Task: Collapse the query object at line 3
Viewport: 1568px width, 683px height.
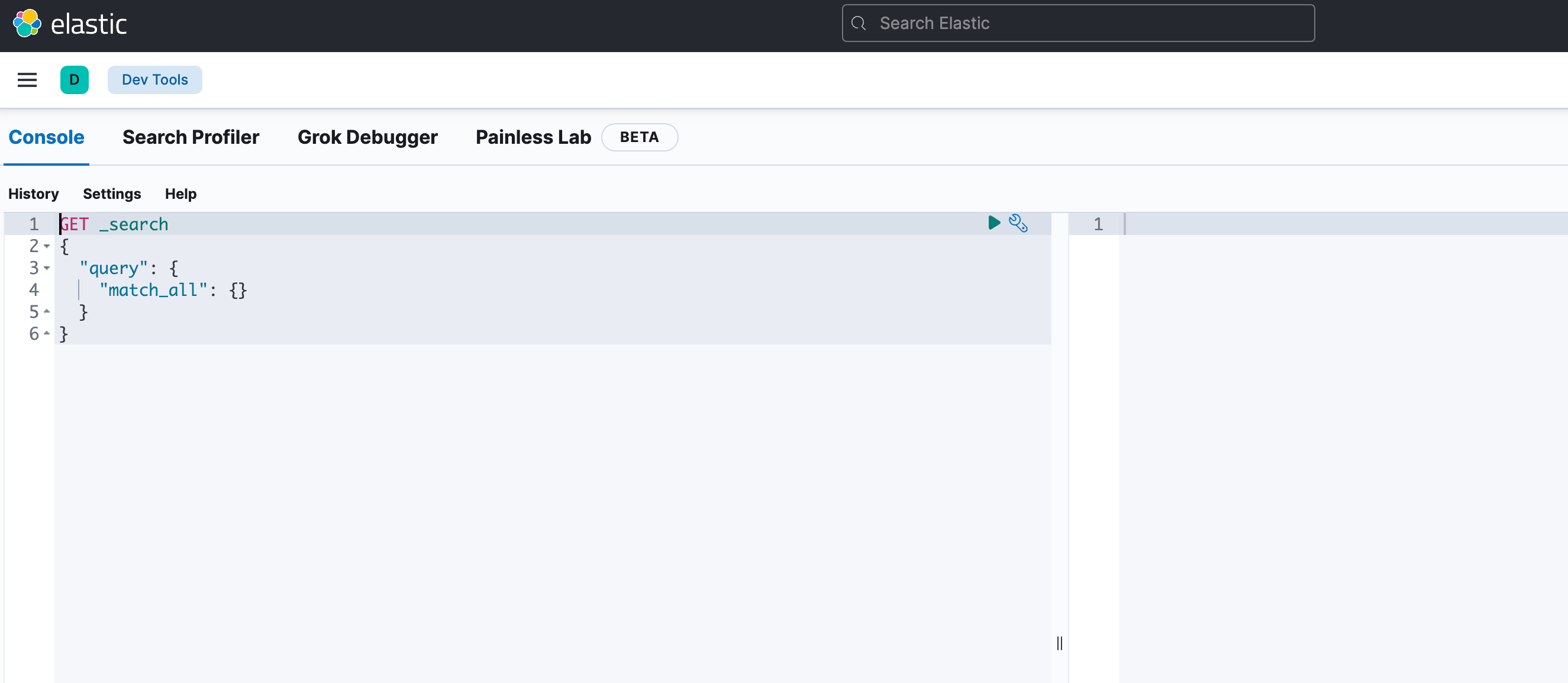Action: [x=46, y=269]
